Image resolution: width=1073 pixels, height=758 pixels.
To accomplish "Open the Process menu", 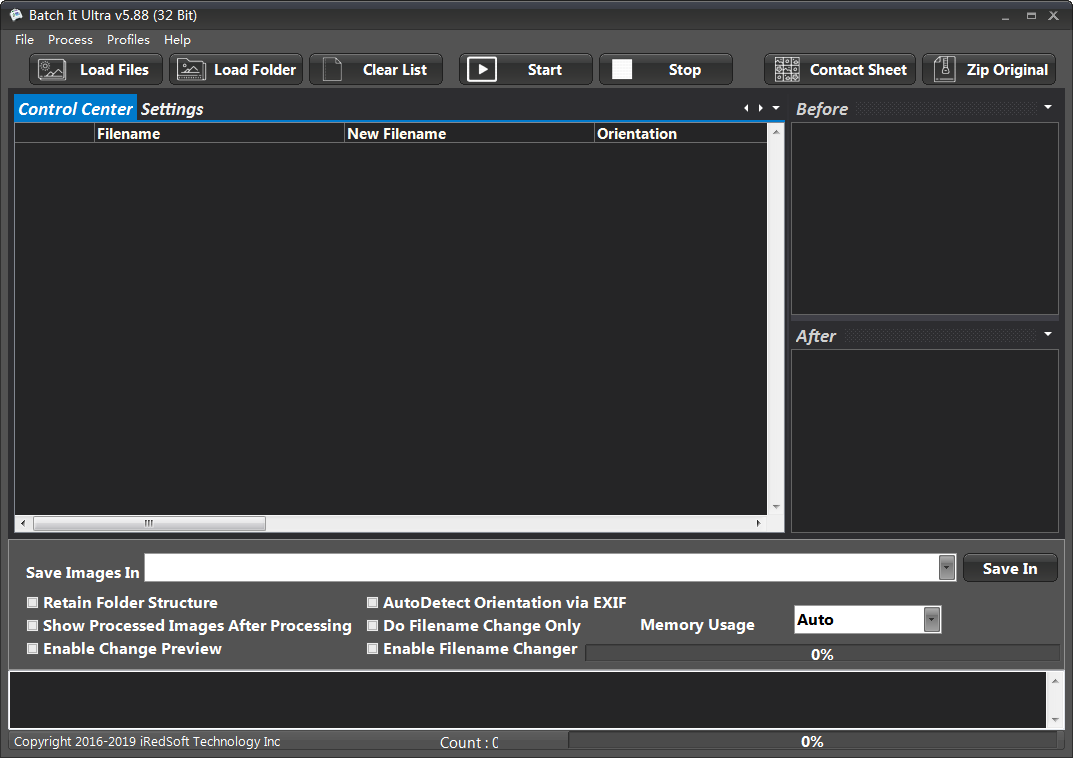I will tap(70, 40).
